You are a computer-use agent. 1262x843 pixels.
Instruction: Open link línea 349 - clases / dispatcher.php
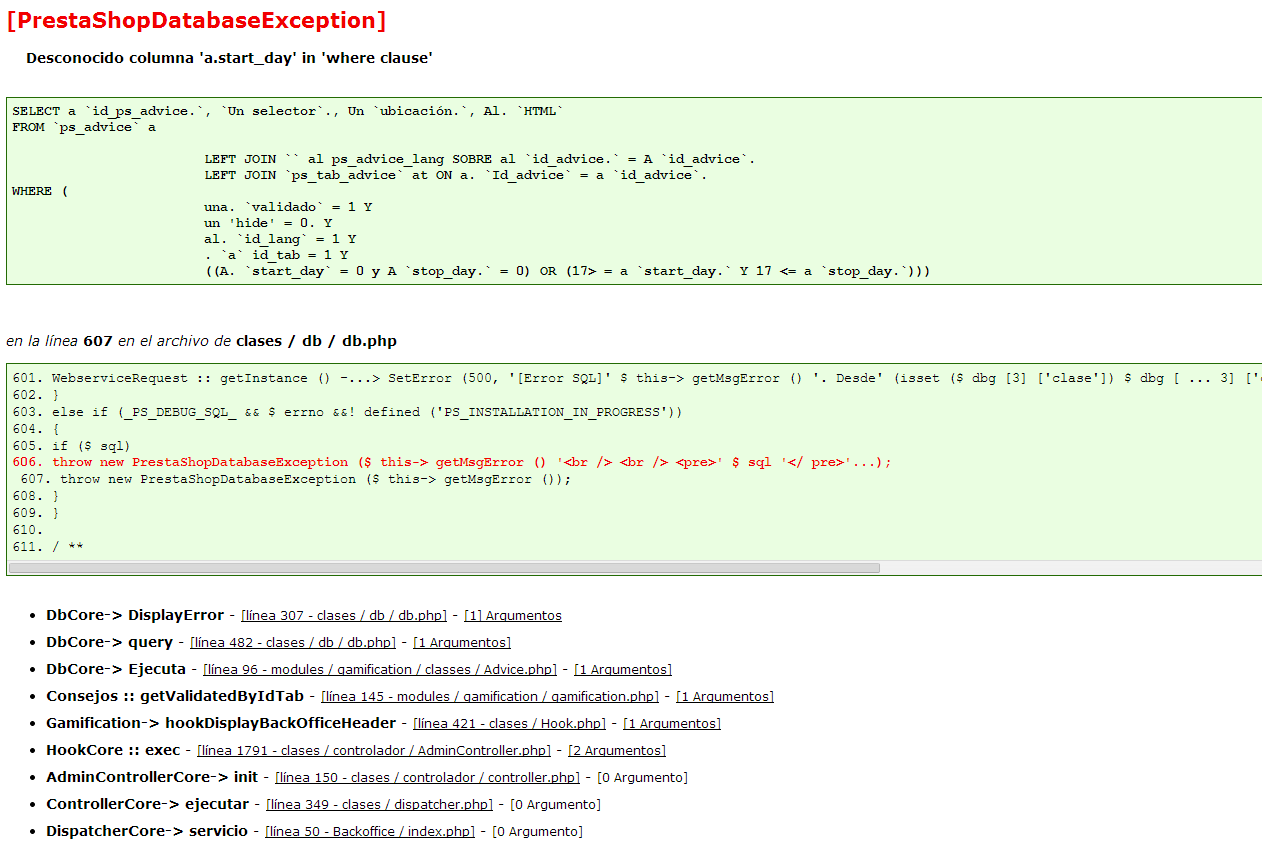click(380, 805)
